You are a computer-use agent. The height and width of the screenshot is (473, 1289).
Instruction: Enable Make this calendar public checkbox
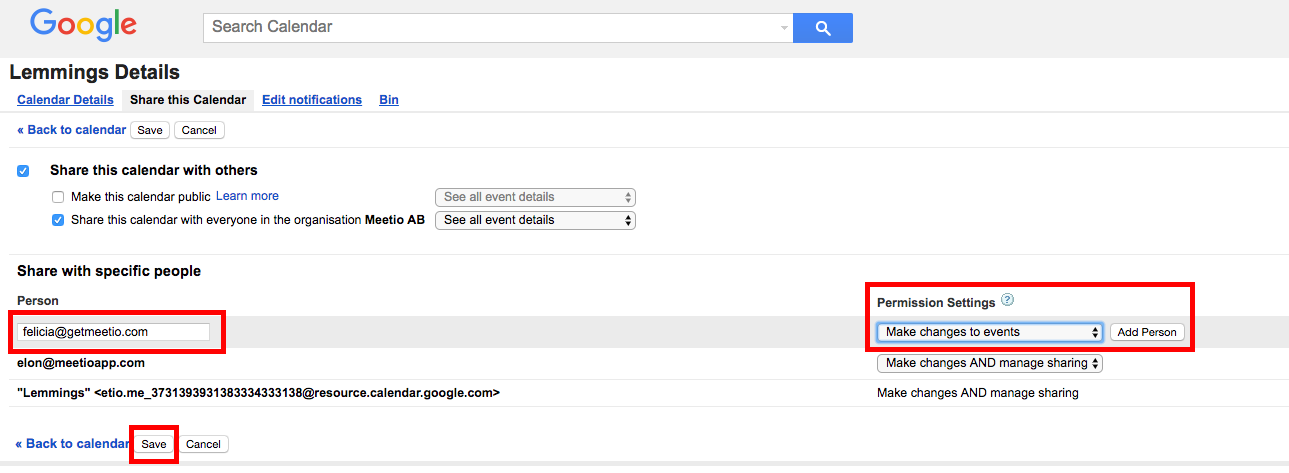coord(58,197)
